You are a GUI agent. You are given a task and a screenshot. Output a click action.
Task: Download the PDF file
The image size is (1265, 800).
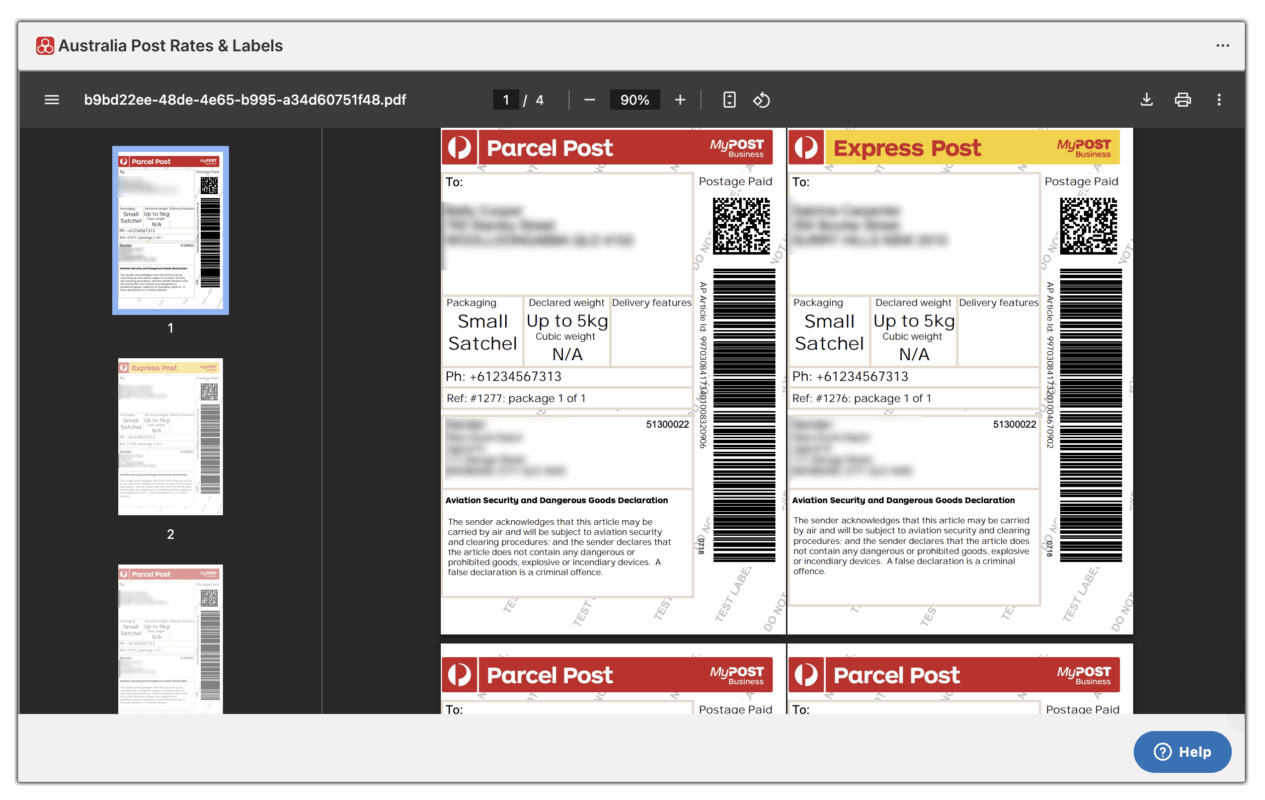pyautogui.click(x=1147, y=100)
